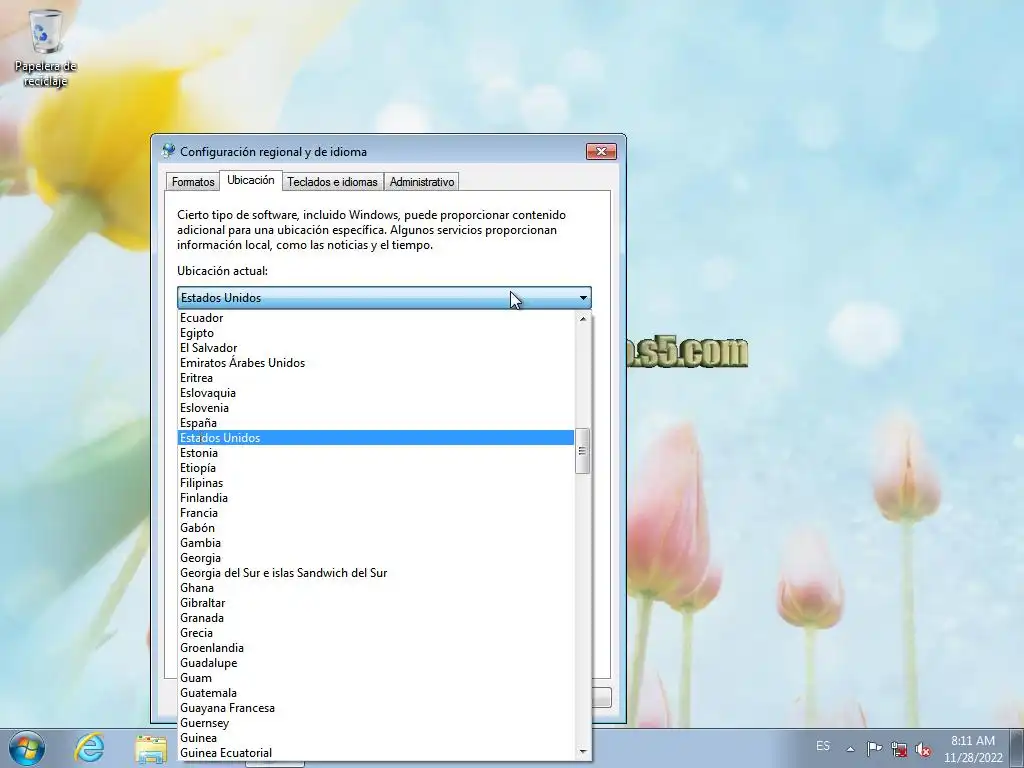Open Windows Explorer from taskbar
The height and width of the screenshot is (768, 1024).
pyautogui.click(x=151, y=748)
